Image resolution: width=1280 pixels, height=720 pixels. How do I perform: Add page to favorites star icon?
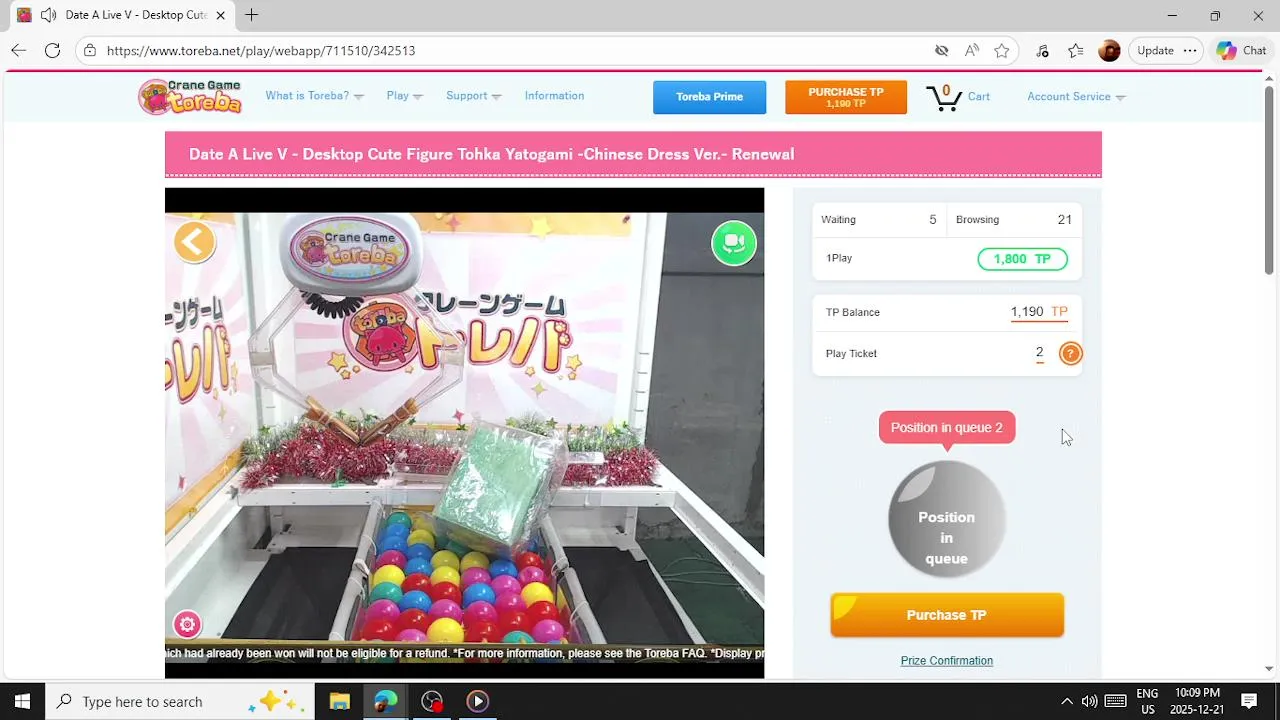(x=1001, y=50)
